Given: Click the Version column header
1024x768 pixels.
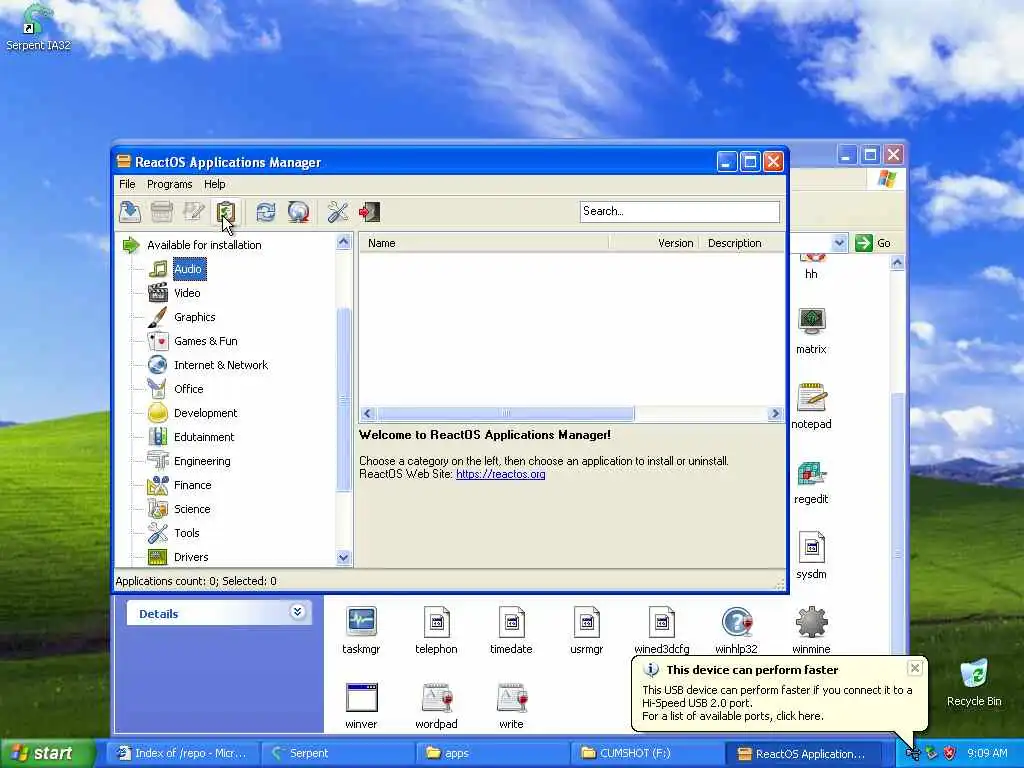Looking at the screenshot, I should [x=654, y=243].
